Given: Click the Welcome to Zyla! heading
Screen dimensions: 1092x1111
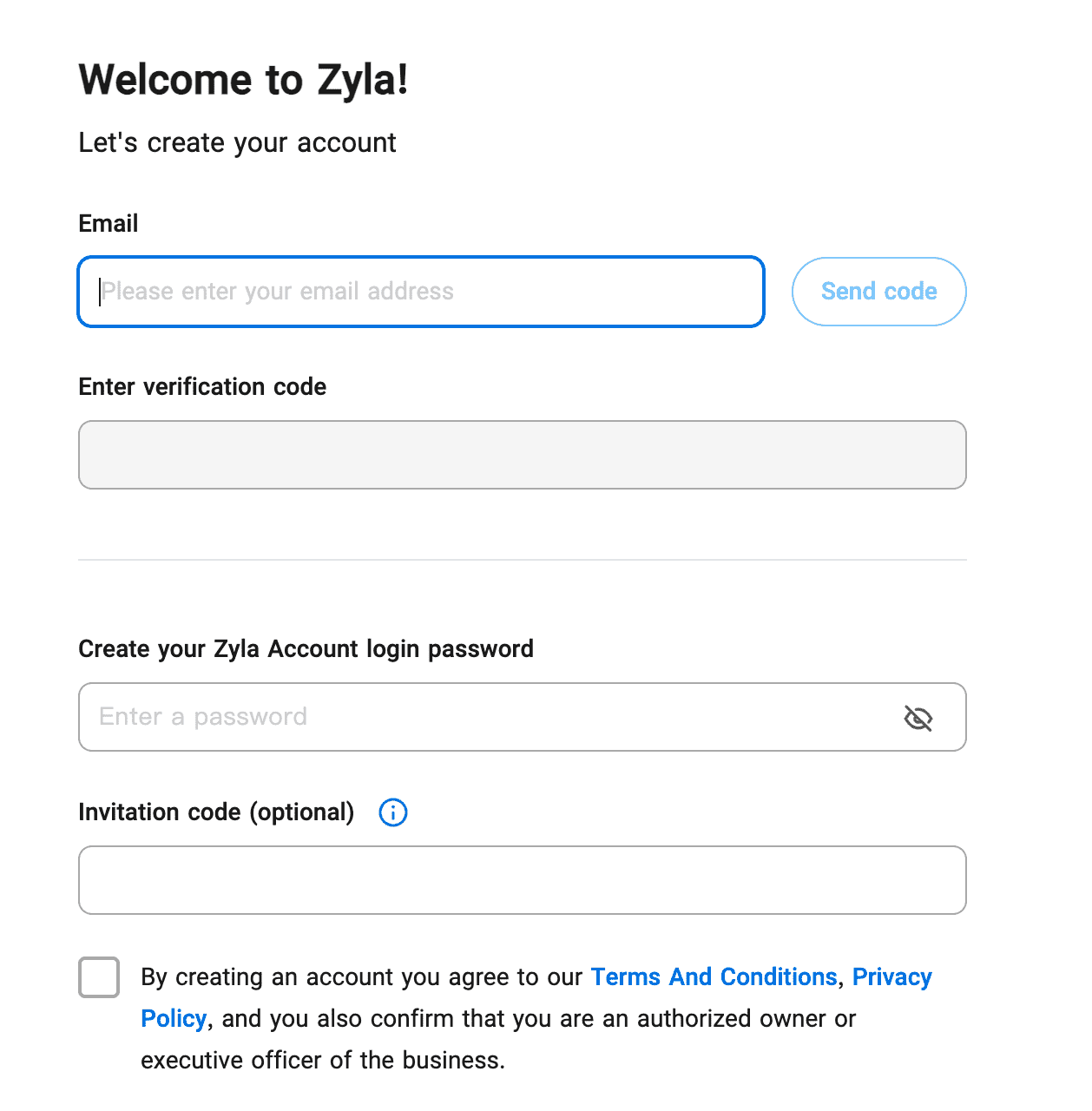Looking at the screenshot, I should pyautogui.click(x=243, y=80).
